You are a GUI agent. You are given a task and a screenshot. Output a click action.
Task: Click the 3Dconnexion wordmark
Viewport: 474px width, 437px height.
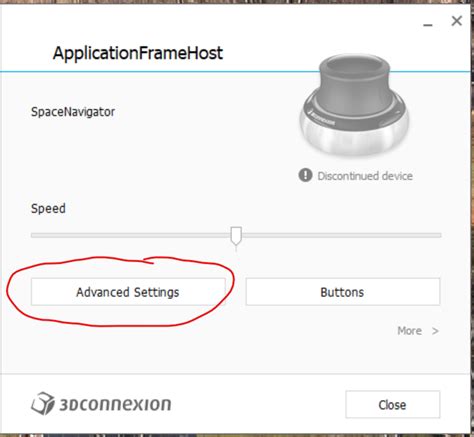coord(115,404)
